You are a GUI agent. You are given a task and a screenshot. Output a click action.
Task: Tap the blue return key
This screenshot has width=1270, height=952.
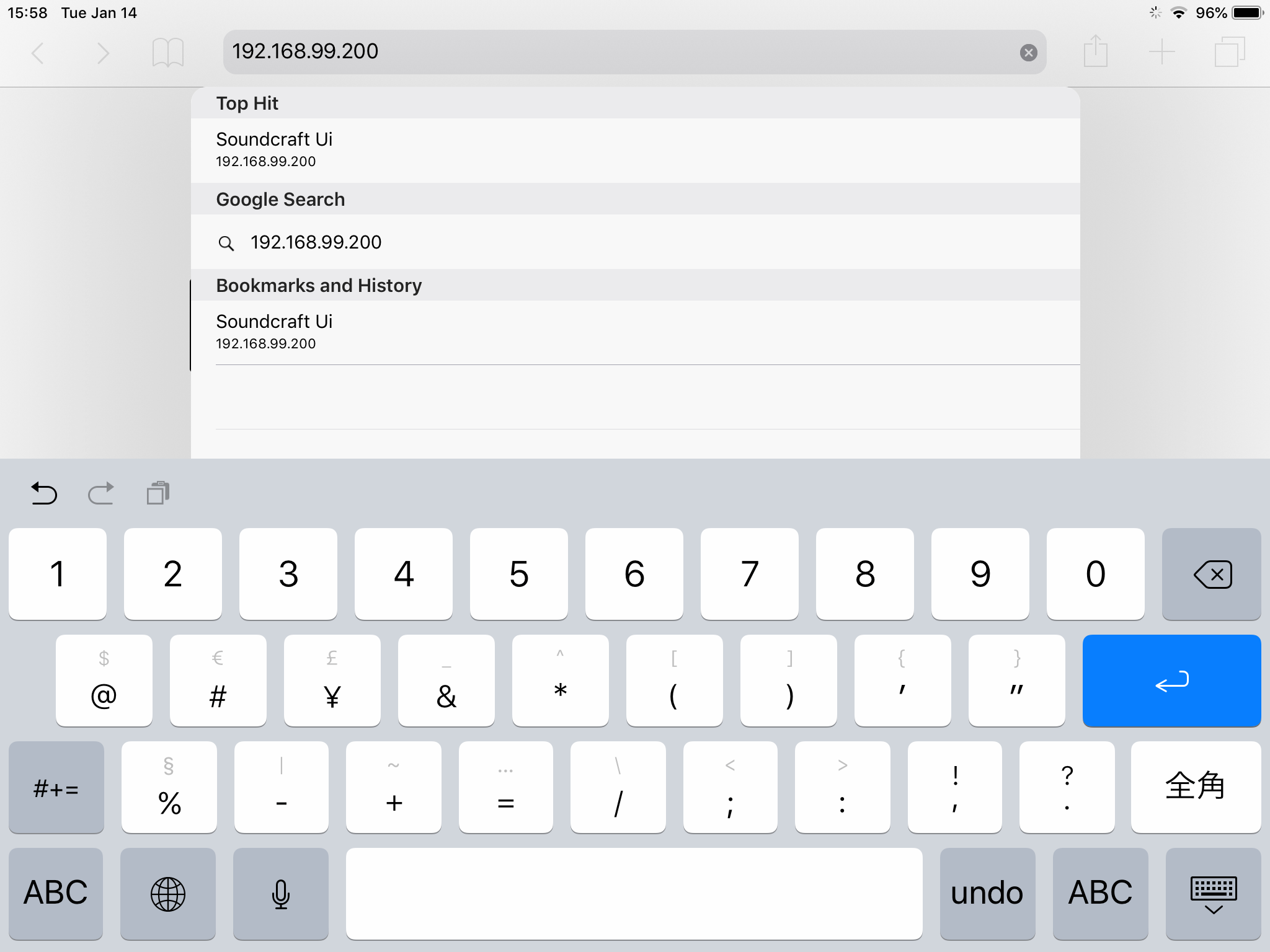(x=1172, y=681)
